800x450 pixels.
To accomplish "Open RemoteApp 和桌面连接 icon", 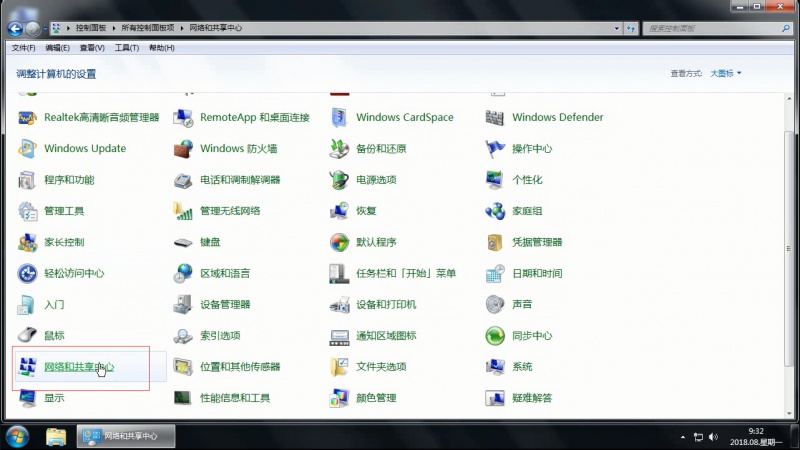I will (183, 118).
